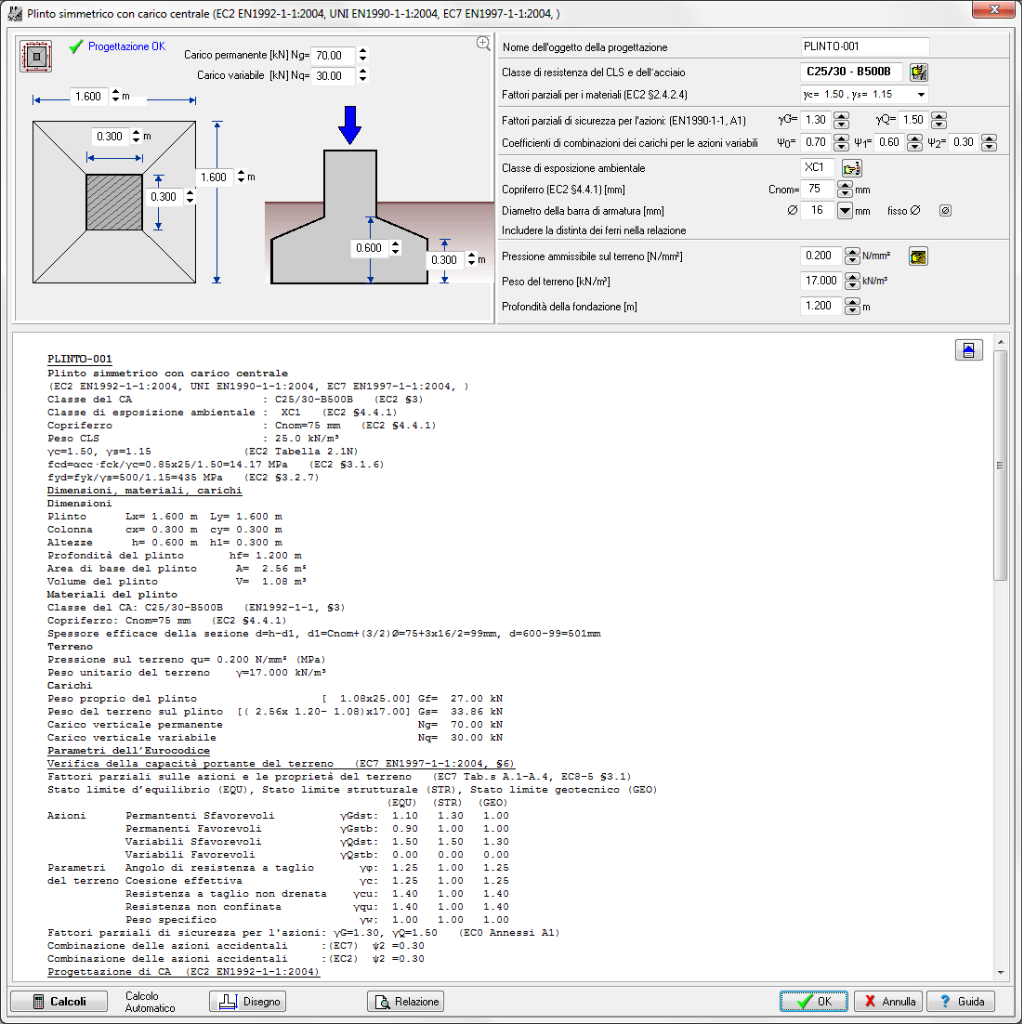Click the column depth 0.300 stepper
Image resolution: width=1022 pixels, height=1024 pixels.
click(x=190, y=197)
